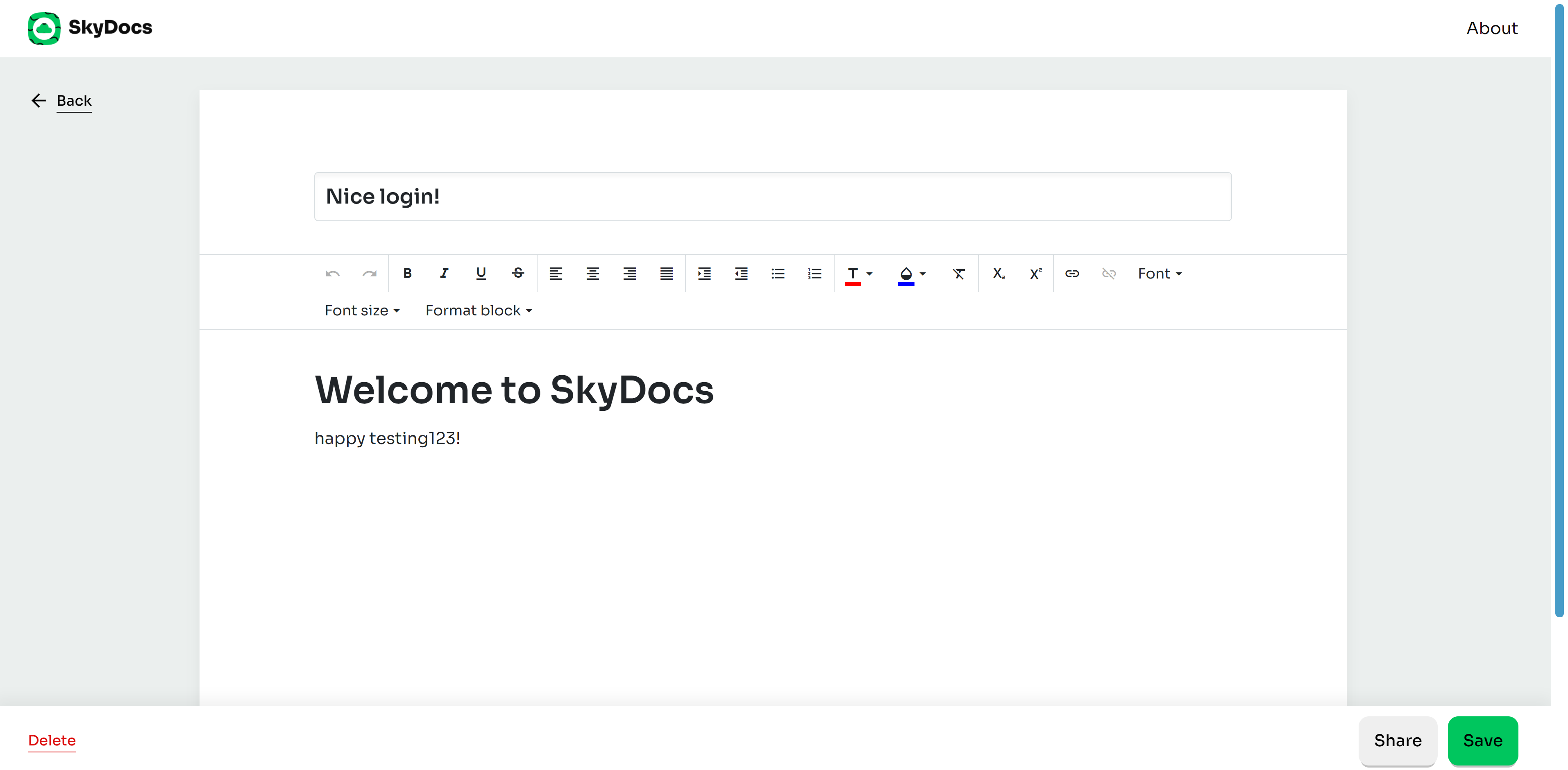Toggle bold formatting
The width and height of the screenshot is (1568, 770).
(407, 273)
